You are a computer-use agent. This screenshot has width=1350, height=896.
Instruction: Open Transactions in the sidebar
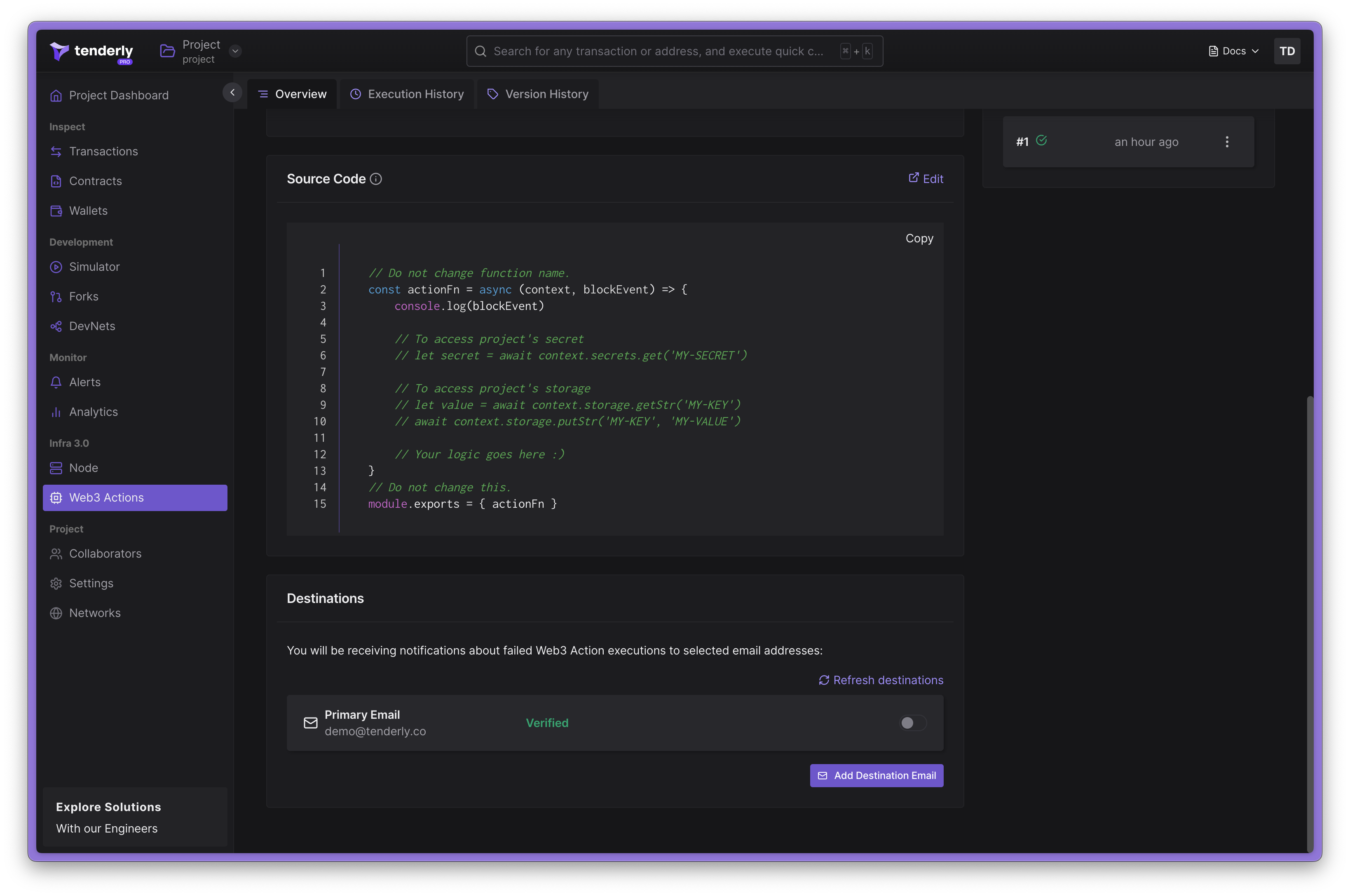135,151
